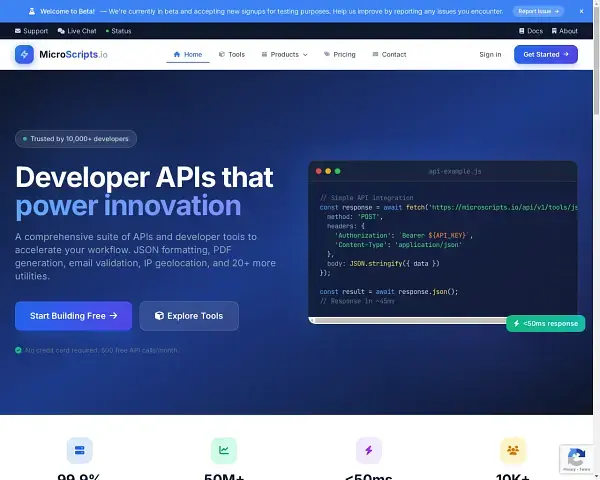Screen dimensions: 600x480
Task: Expand the Products dropdown menu
Action: point(285,54)
